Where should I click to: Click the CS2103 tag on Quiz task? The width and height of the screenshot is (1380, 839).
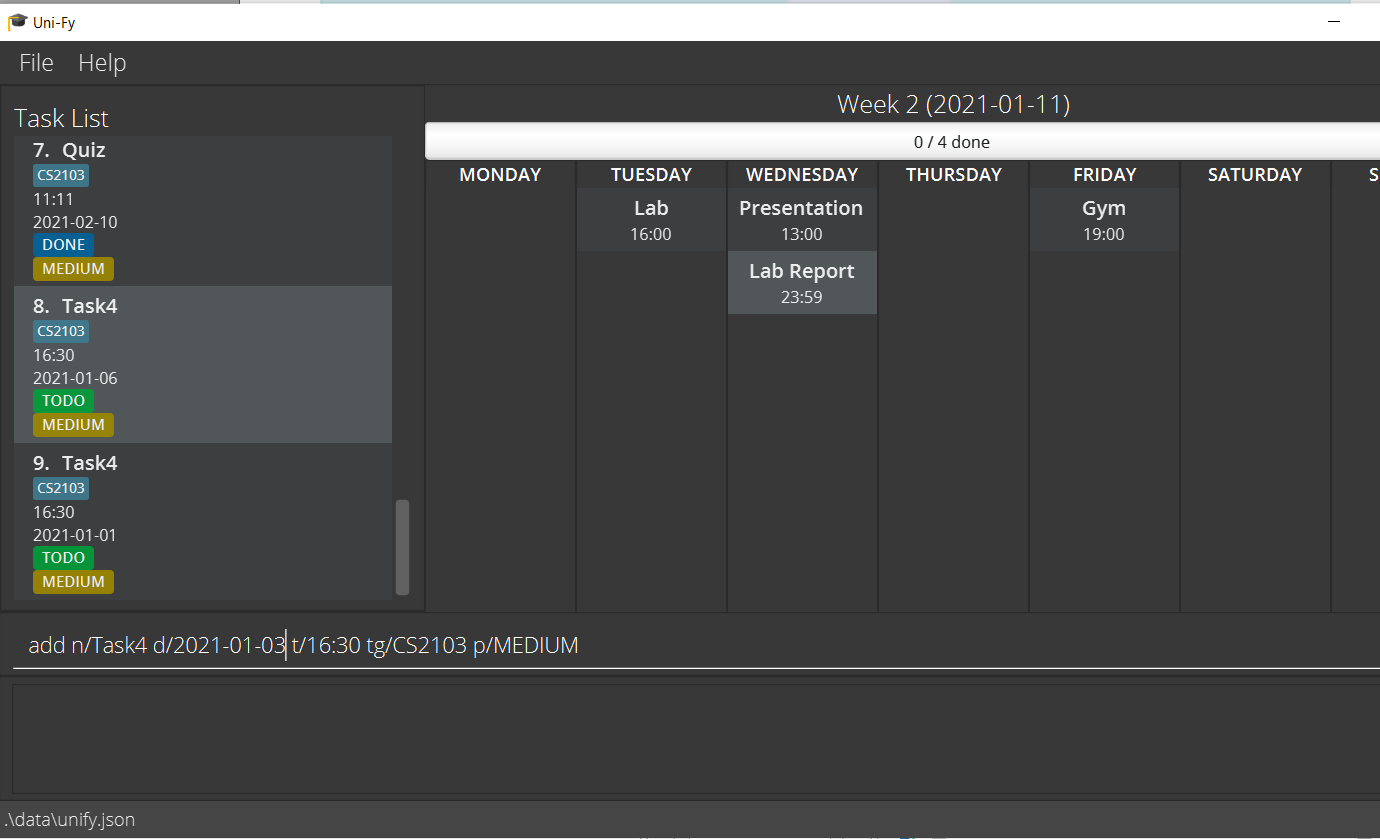61,176
